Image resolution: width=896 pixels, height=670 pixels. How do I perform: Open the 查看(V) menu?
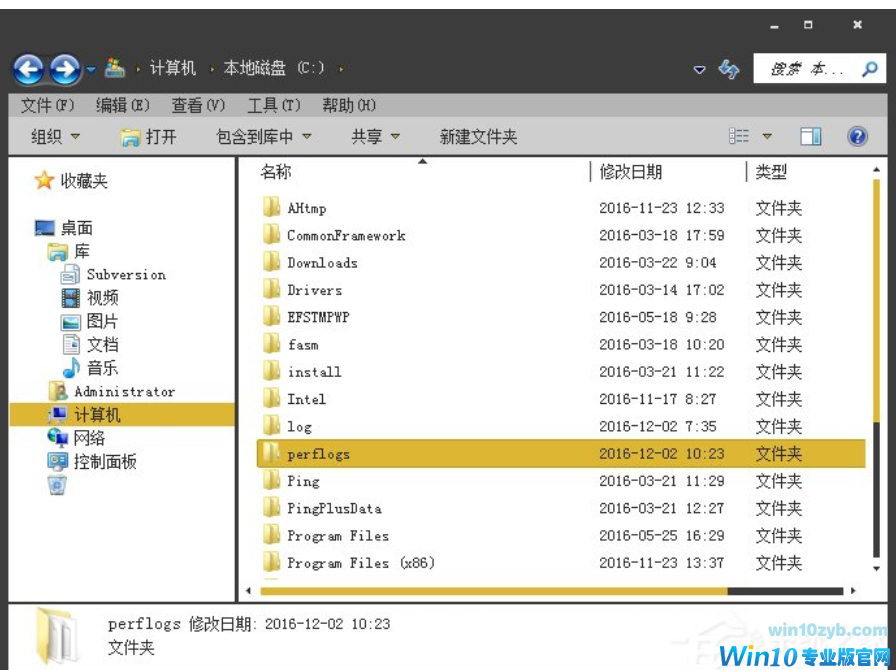[197, 105]
